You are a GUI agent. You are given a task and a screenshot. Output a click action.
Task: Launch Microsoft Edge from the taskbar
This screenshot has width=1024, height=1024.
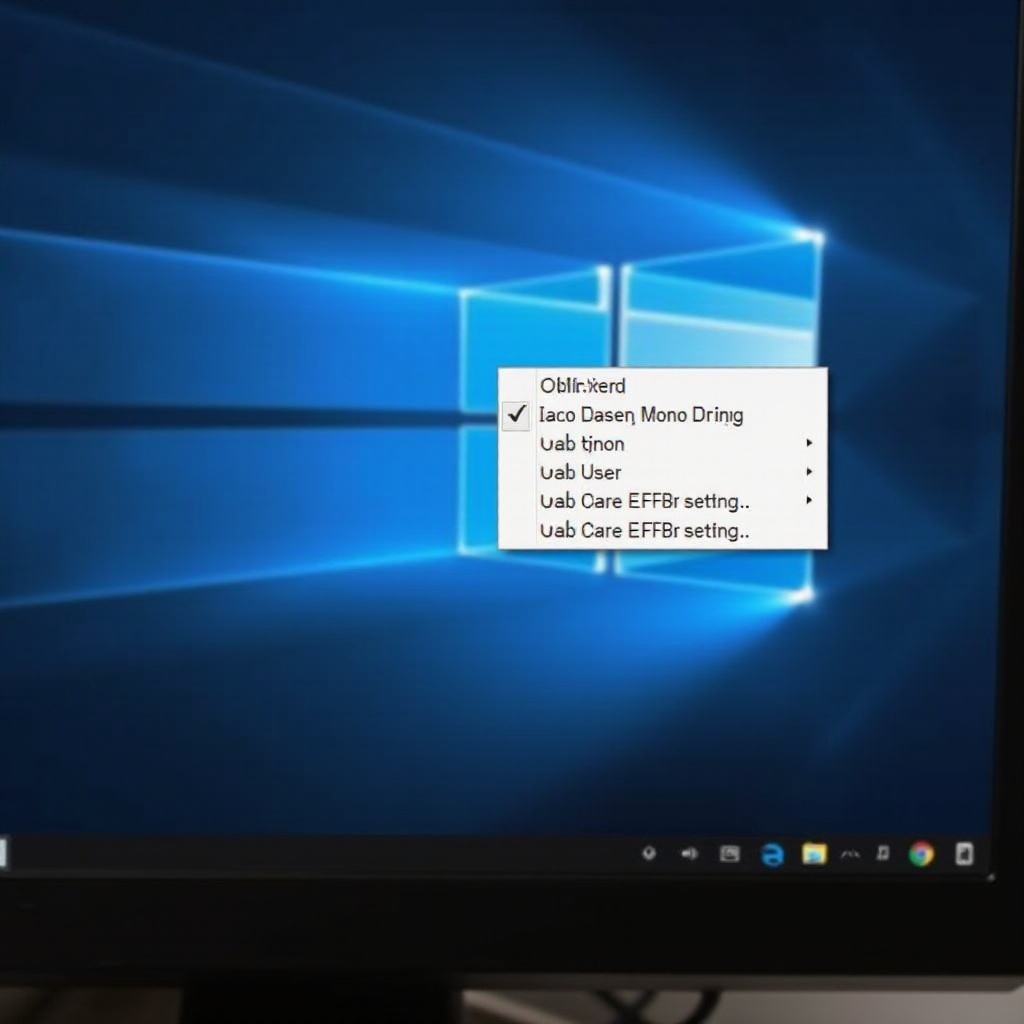point(772,854)
